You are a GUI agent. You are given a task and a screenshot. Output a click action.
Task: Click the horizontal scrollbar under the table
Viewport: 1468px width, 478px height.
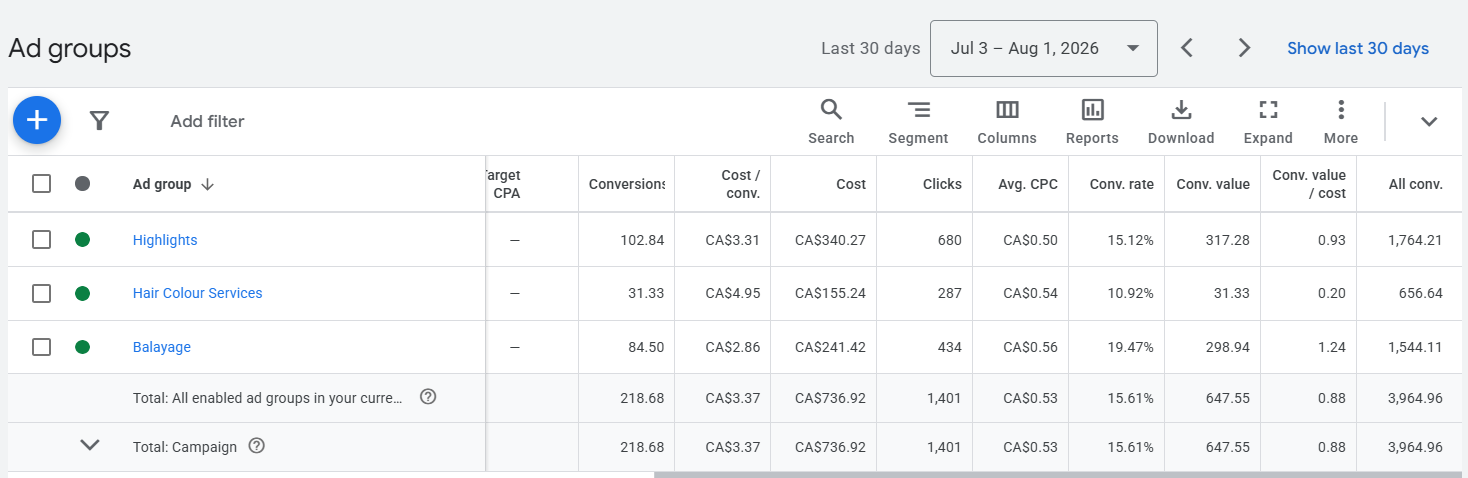point(1060,475)
